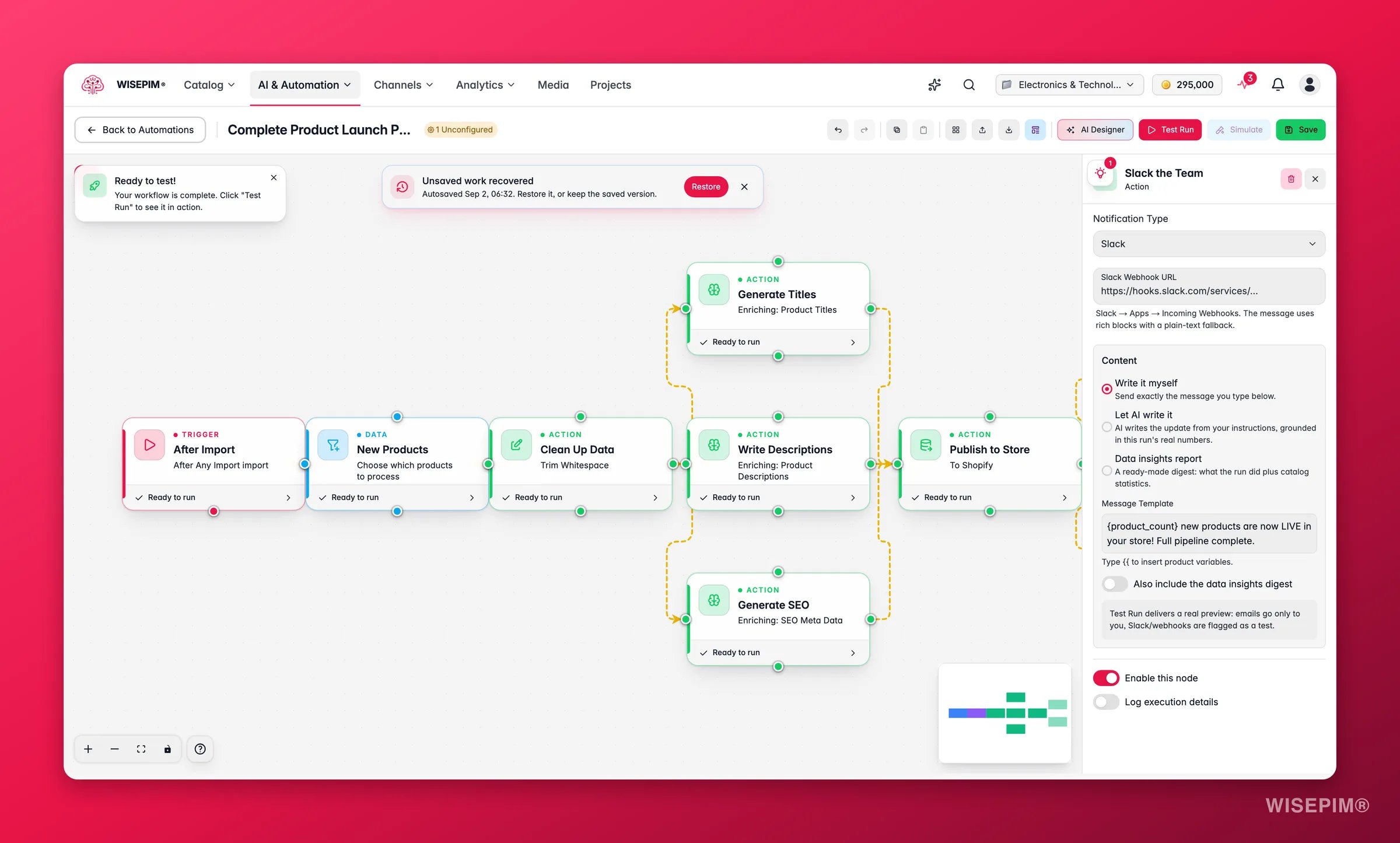Select the Data insights report option
The height and width of the screenshot is (843, 1400).
click(1107, 471)
